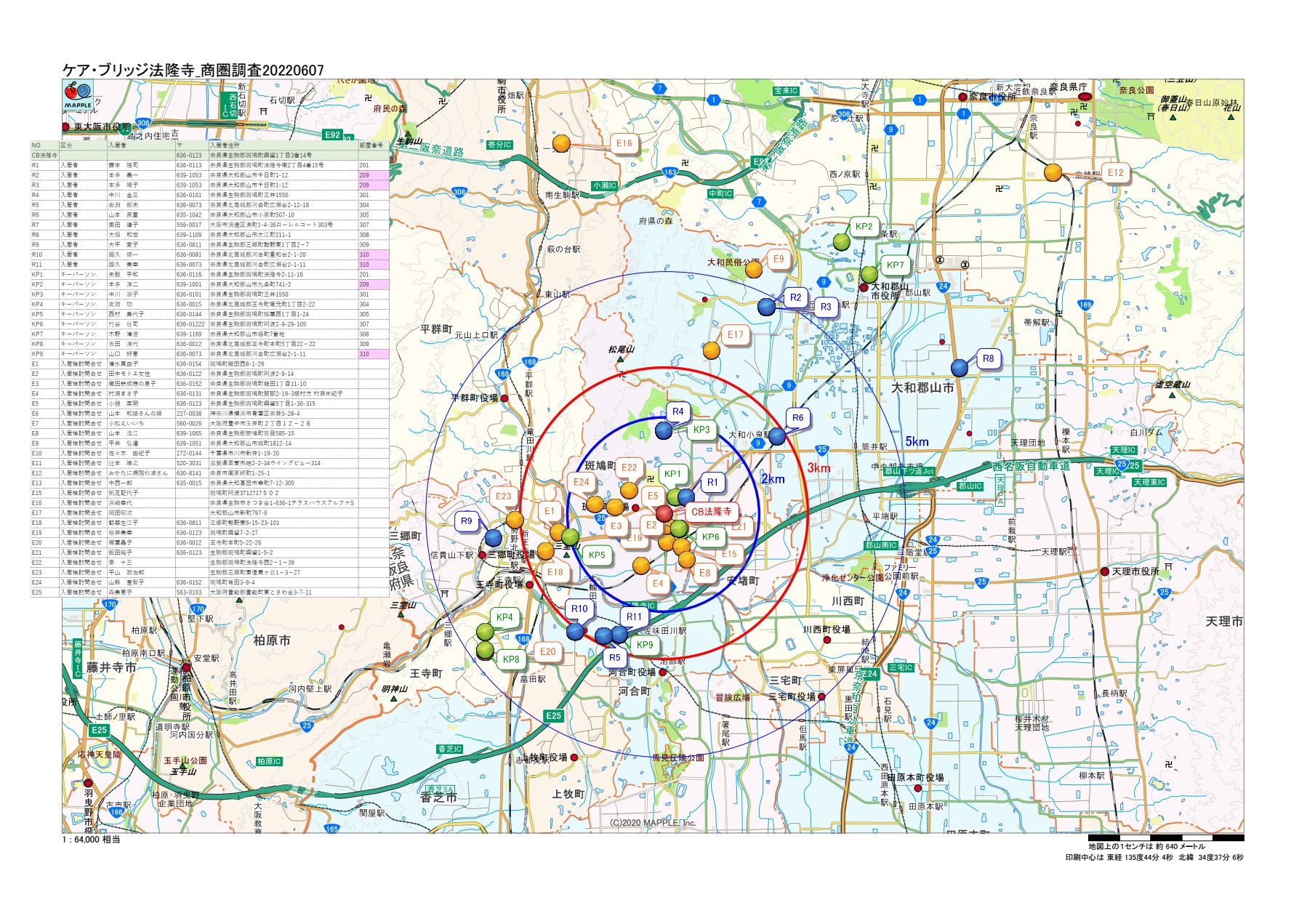Click the KP2 callout label

pos(864,226)
